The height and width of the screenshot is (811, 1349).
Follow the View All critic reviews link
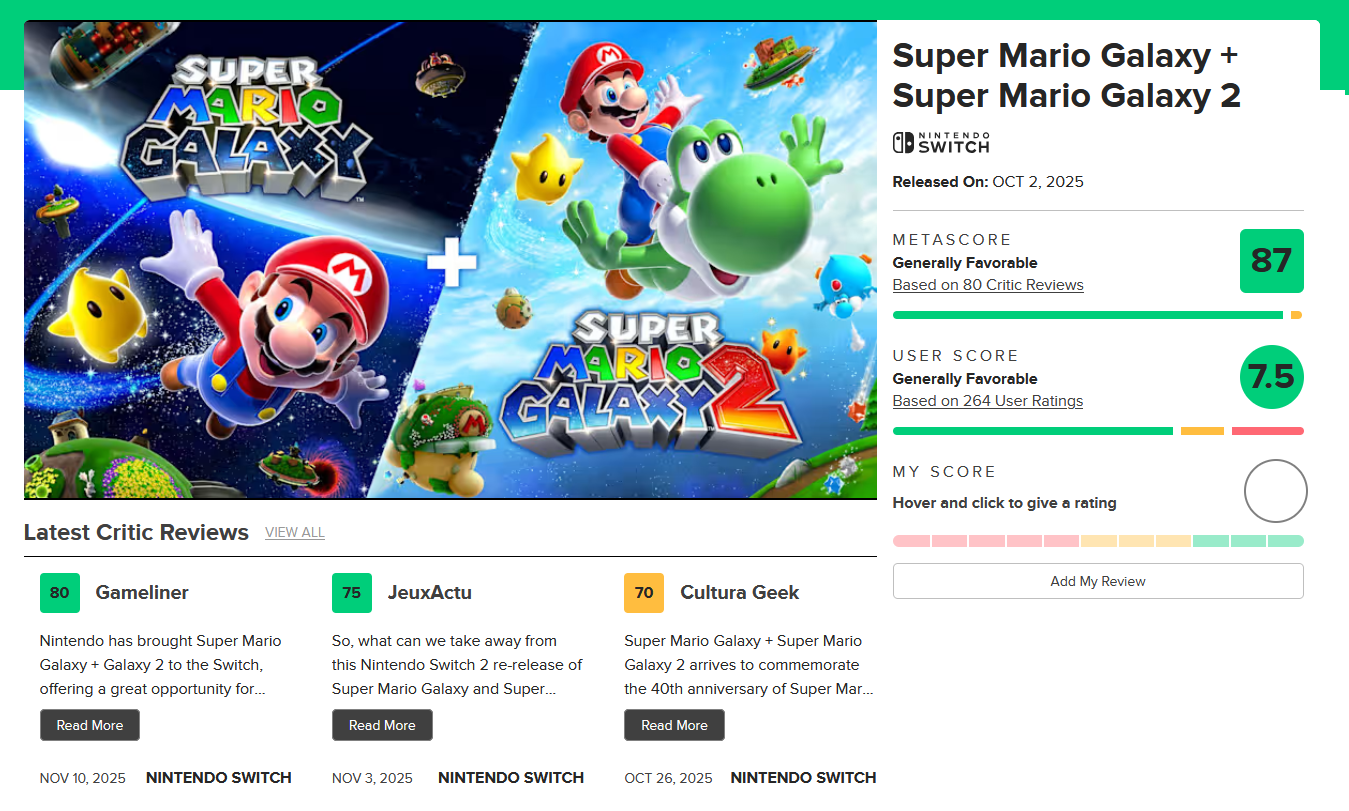(x=294, y=532)
